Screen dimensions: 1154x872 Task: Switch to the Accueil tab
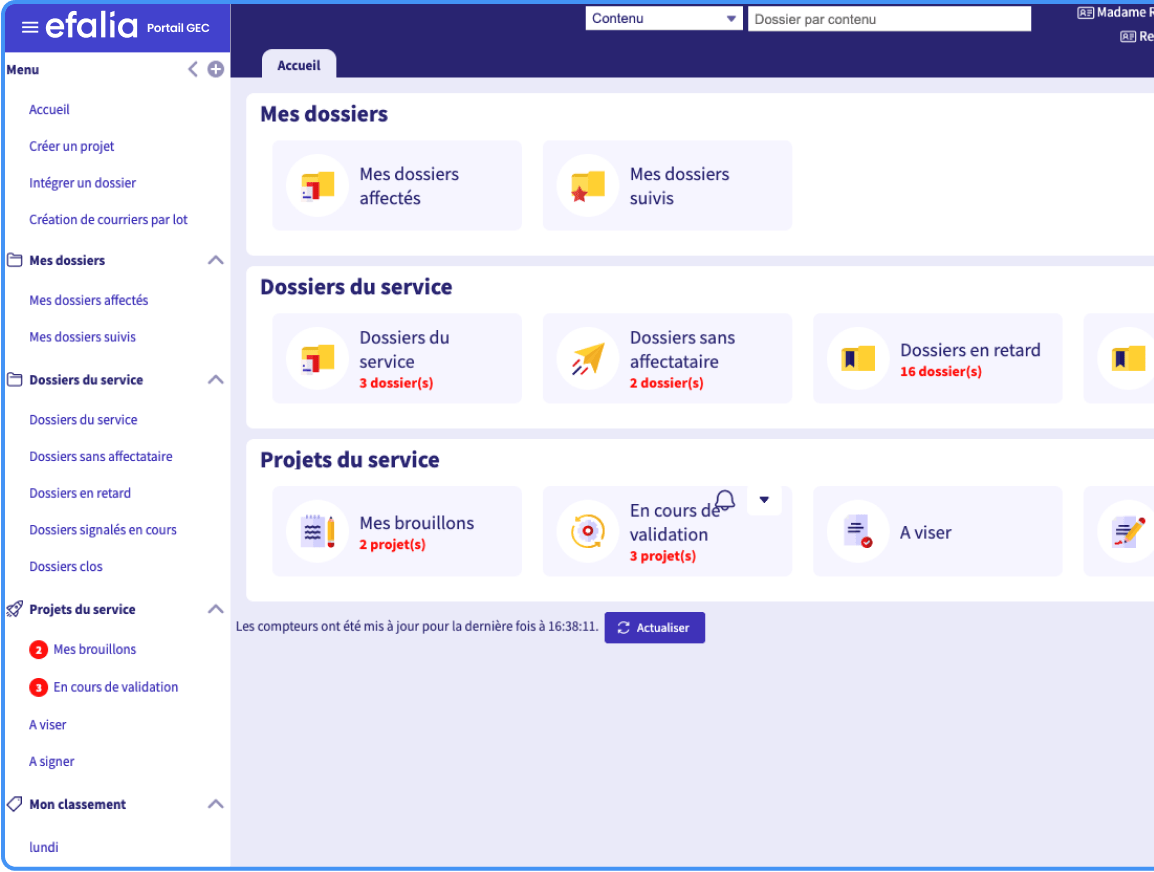tap(299, 65)
